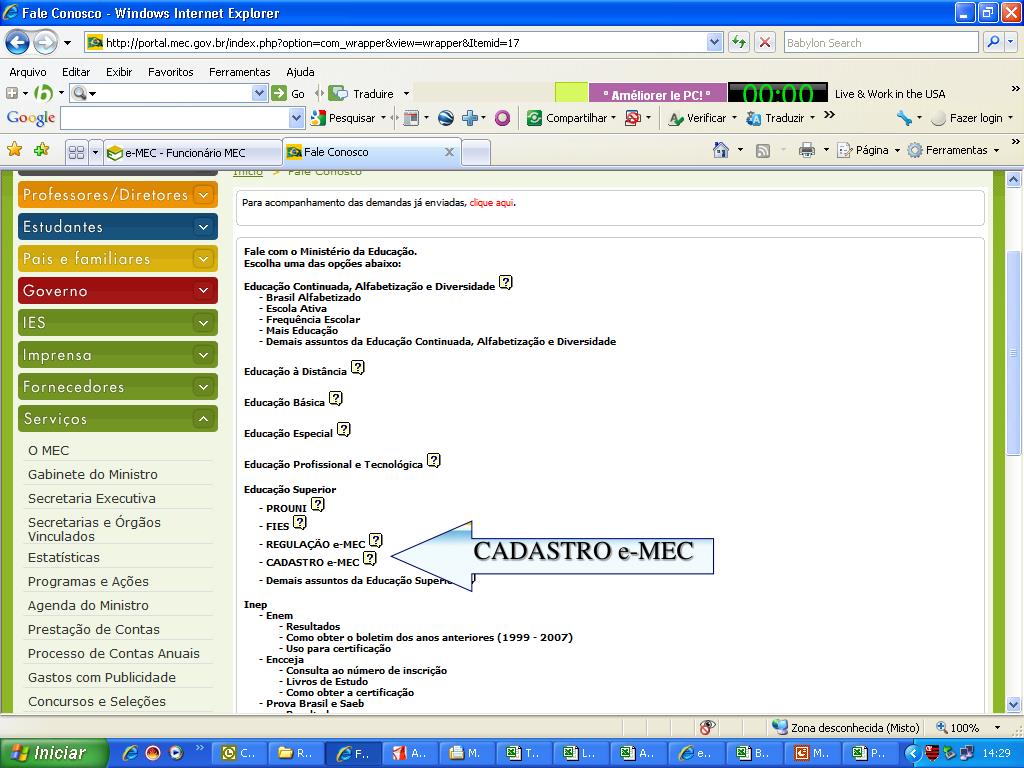Click into the Babylon Search field

(881, 42)
